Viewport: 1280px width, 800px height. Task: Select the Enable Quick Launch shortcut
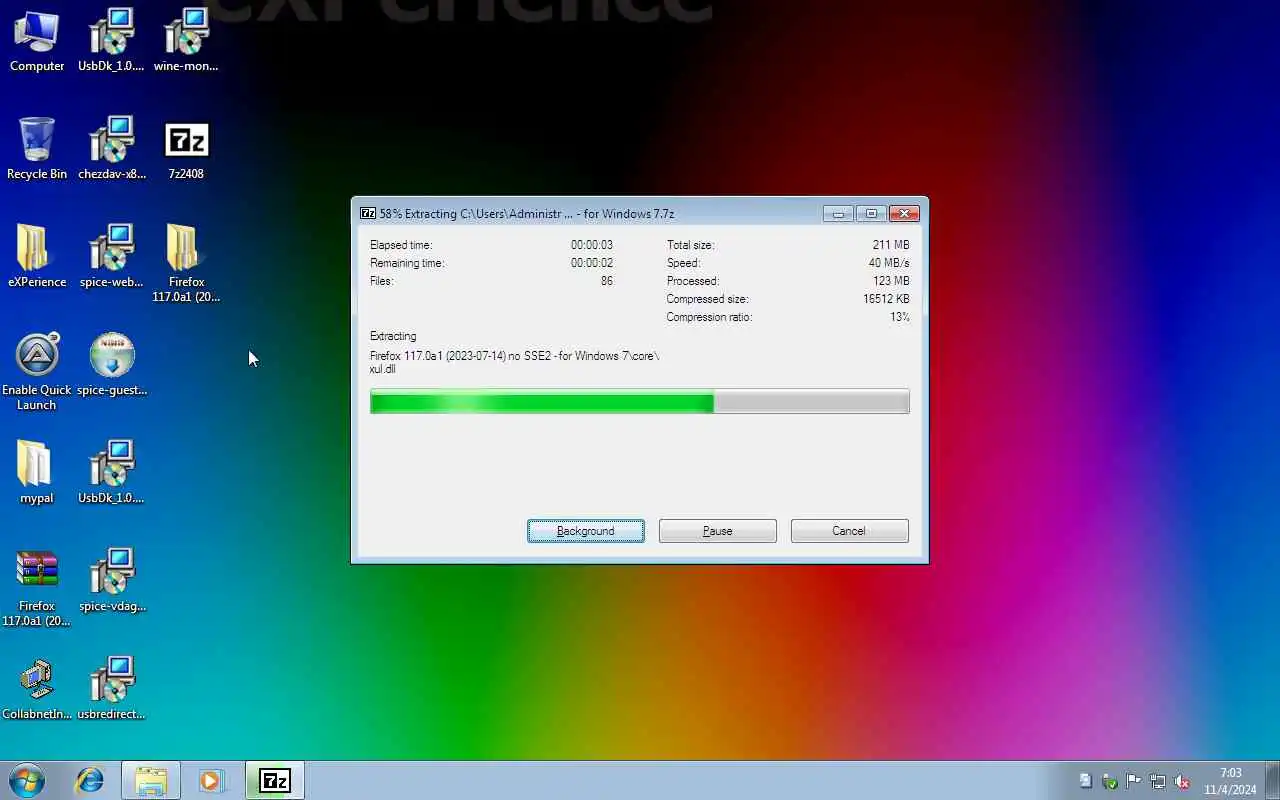pyautogui.click(x=37, y=372)
